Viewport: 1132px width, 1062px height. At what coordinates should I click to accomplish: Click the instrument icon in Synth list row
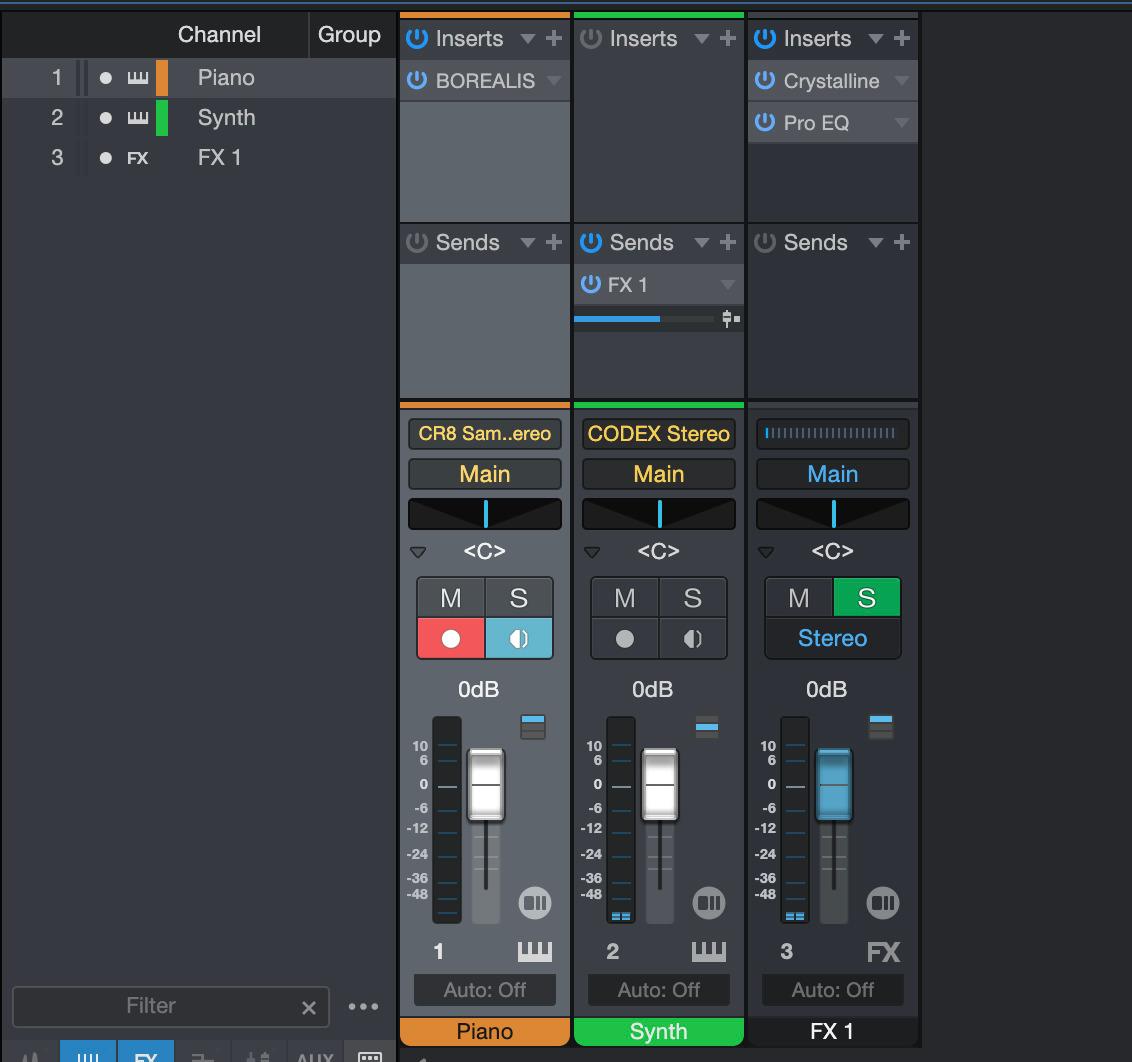138,118
